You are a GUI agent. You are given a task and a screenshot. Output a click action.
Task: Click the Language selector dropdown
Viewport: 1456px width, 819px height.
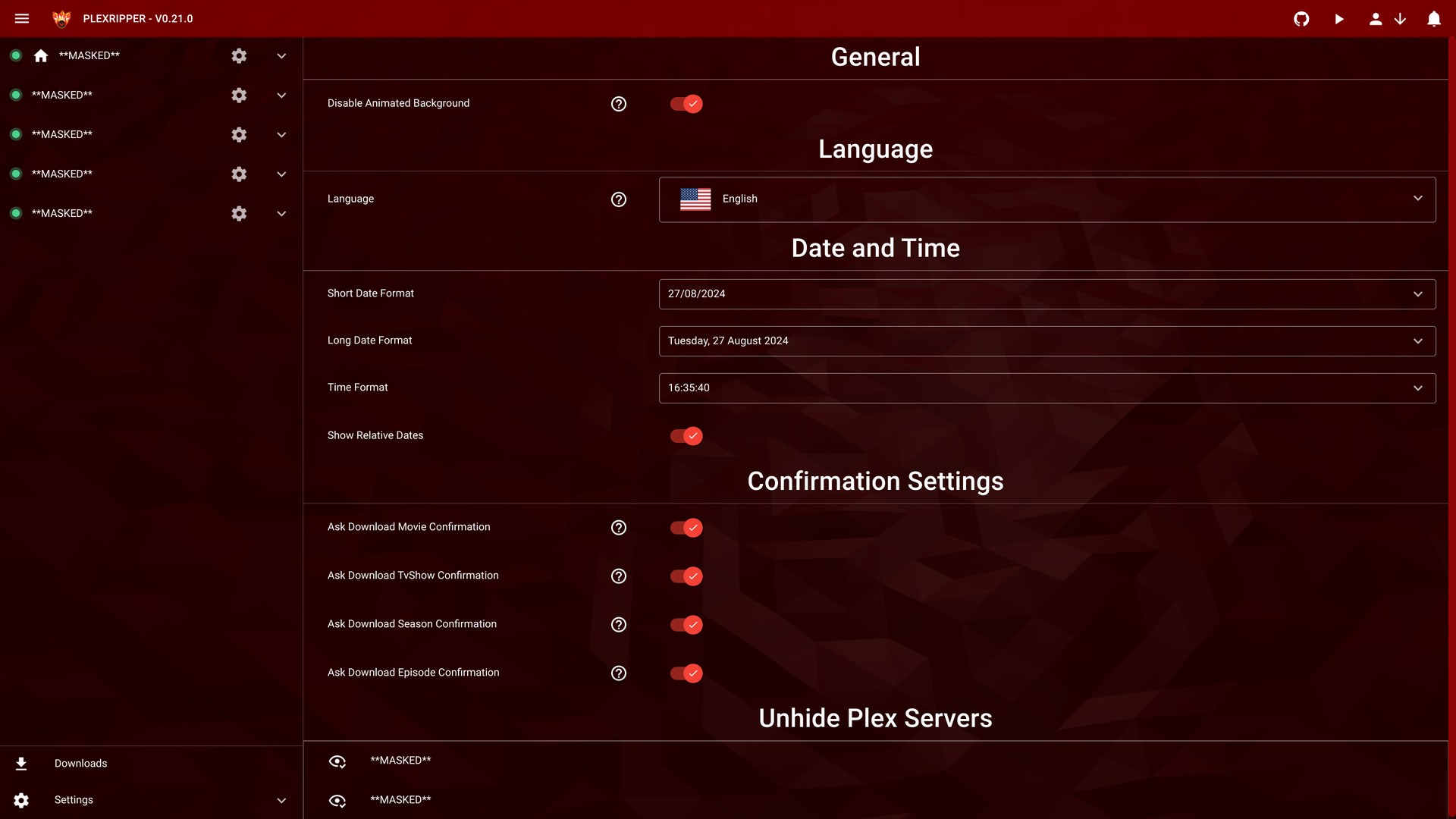coord(1047,198)
